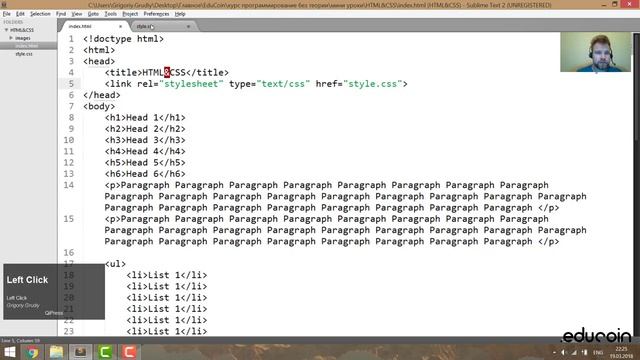640x360 pixels.
Task: Open the red Camtasia taskbar icon
Action: 129,352
